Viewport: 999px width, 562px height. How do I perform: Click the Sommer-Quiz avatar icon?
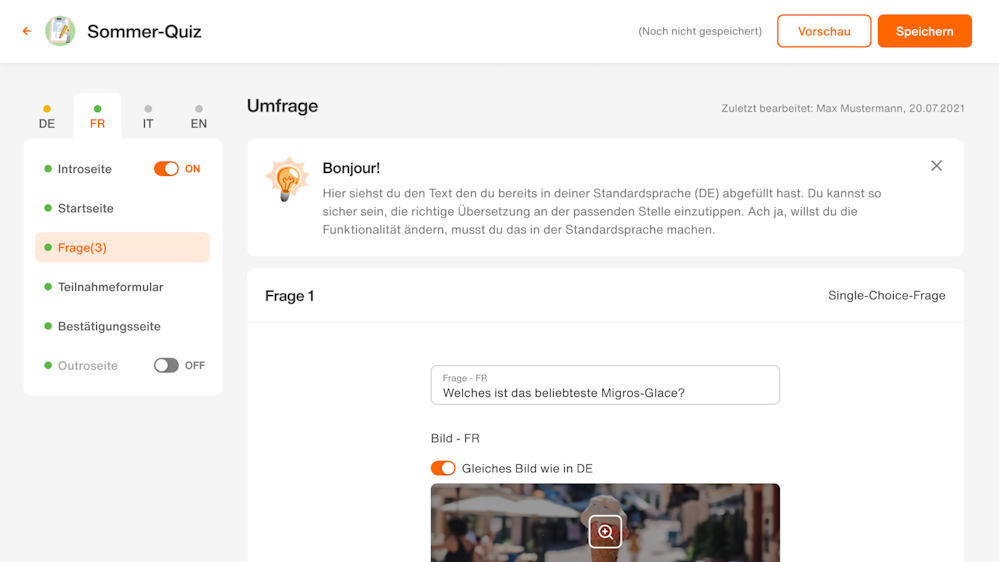pos(60,31)
